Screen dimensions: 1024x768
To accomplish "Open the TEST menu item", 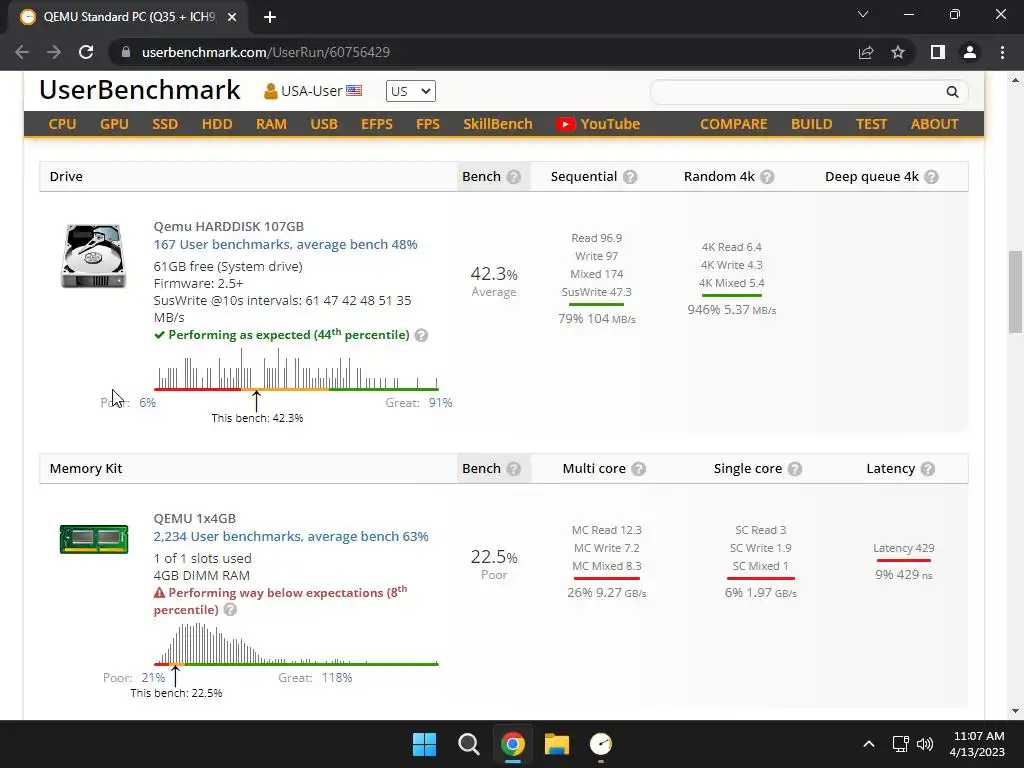I will coord(871,124).
